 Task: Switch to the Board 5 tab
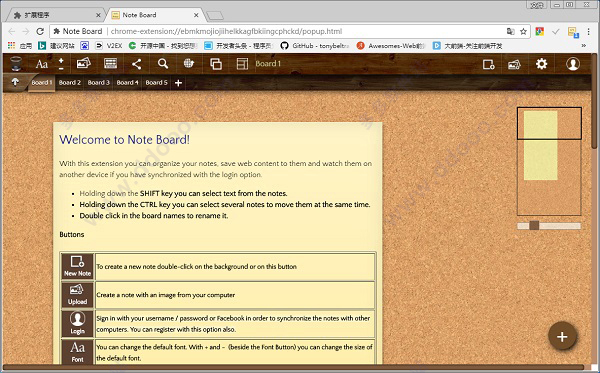[156, 83]
